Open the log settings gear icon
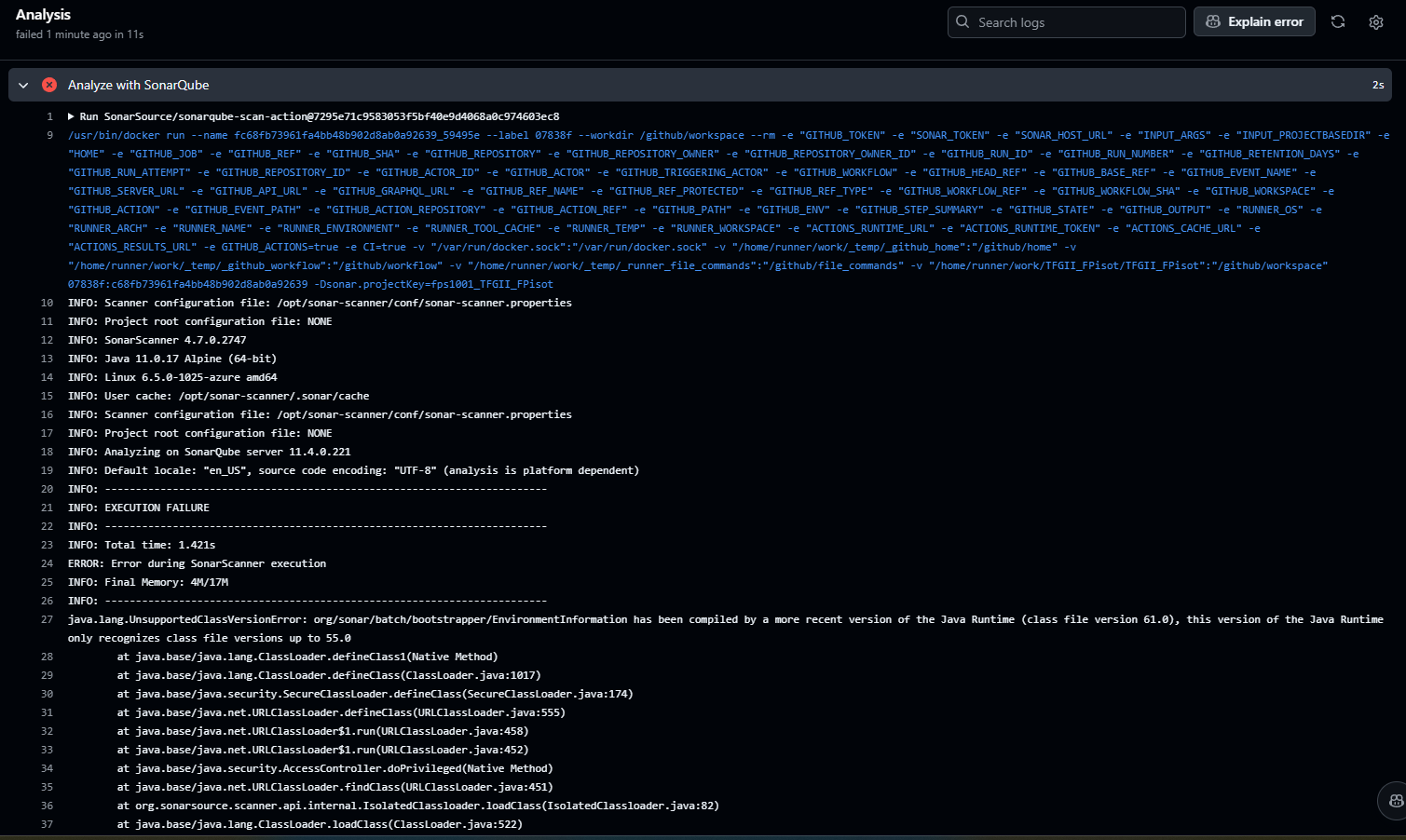This screenshot has height=840, width=1406. click(x=1376, y=21)
